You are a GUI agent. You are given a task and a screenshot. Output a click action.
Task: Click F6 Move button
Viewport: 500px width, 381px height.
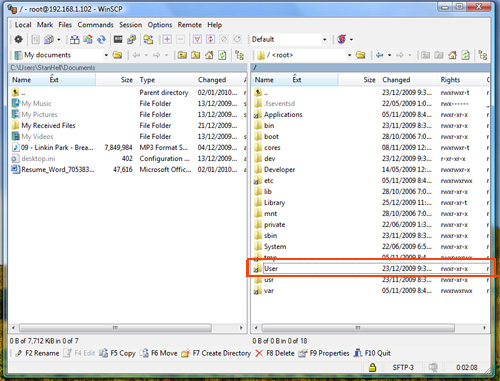pyautogui.click(x=159, y=353)
